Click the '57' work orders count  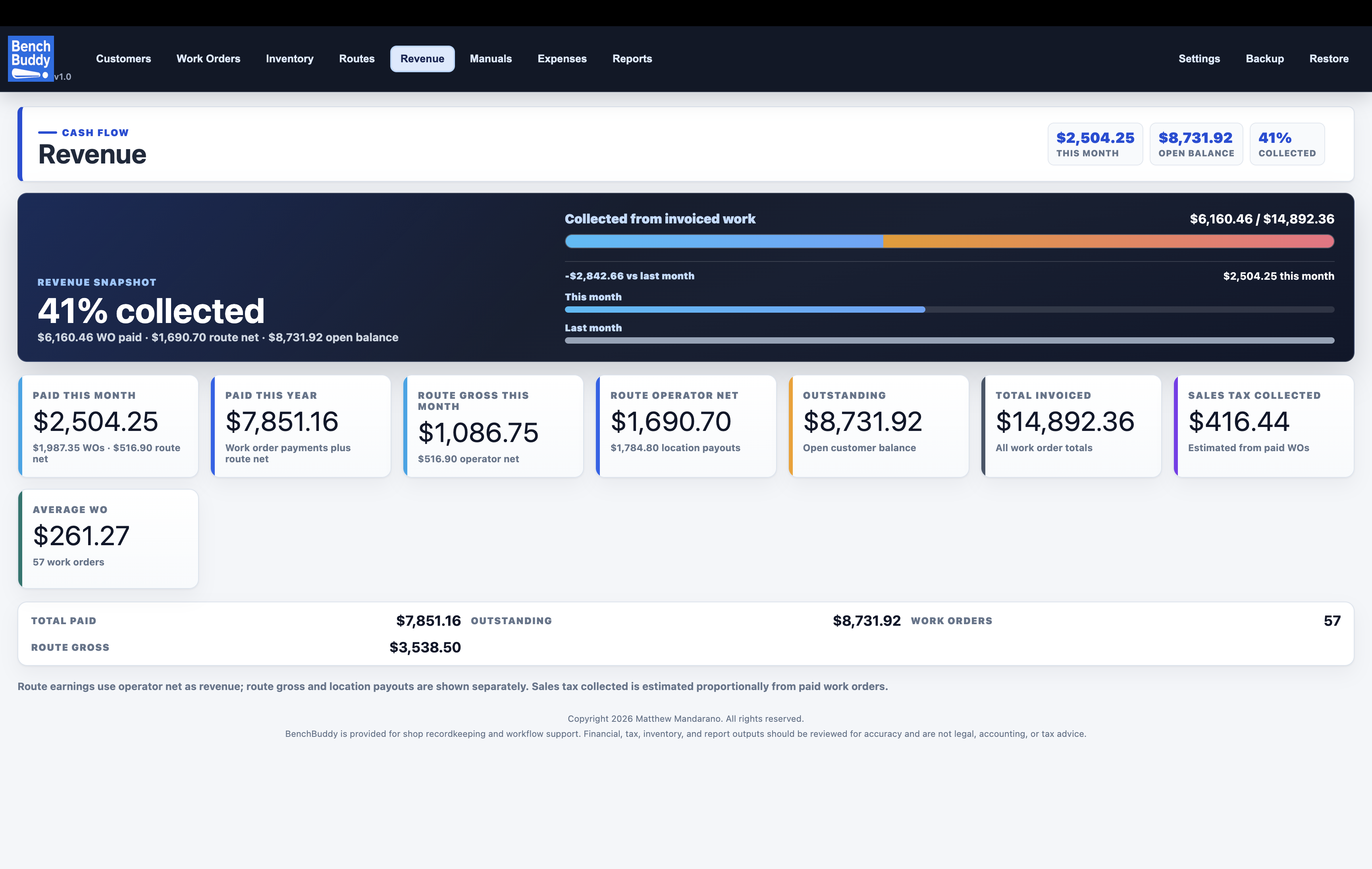(x=1332, y=621)
